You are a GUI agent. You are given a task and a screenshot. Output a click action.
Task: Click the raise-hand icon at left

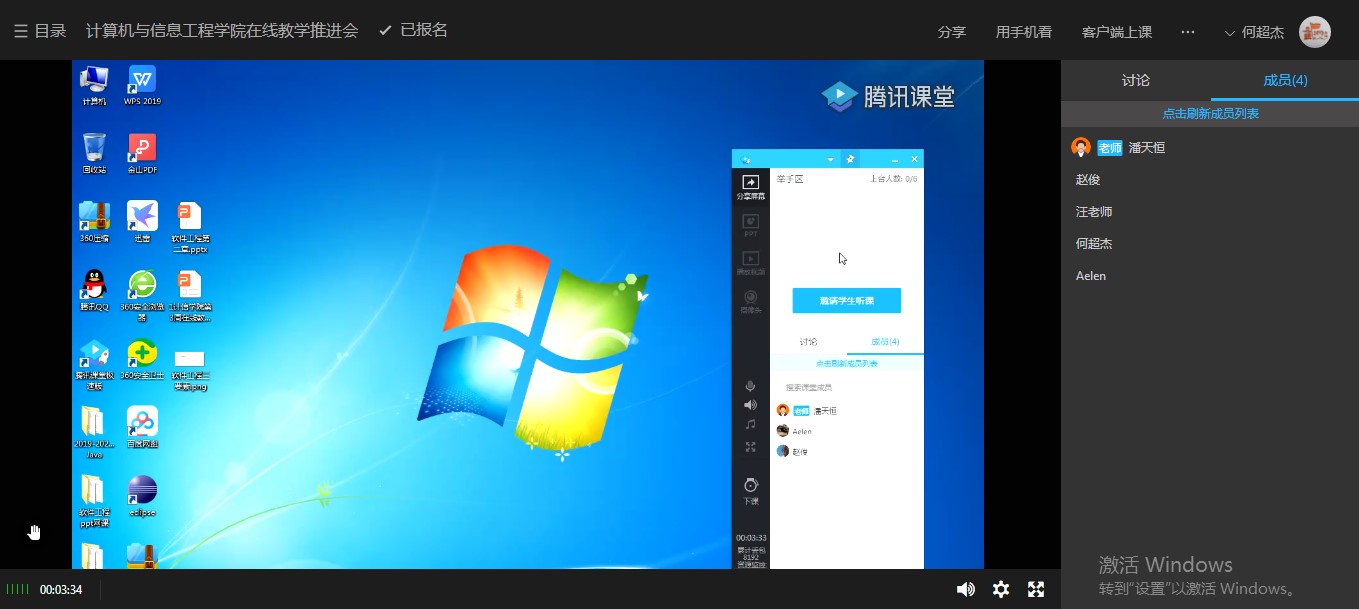[35, 532]
